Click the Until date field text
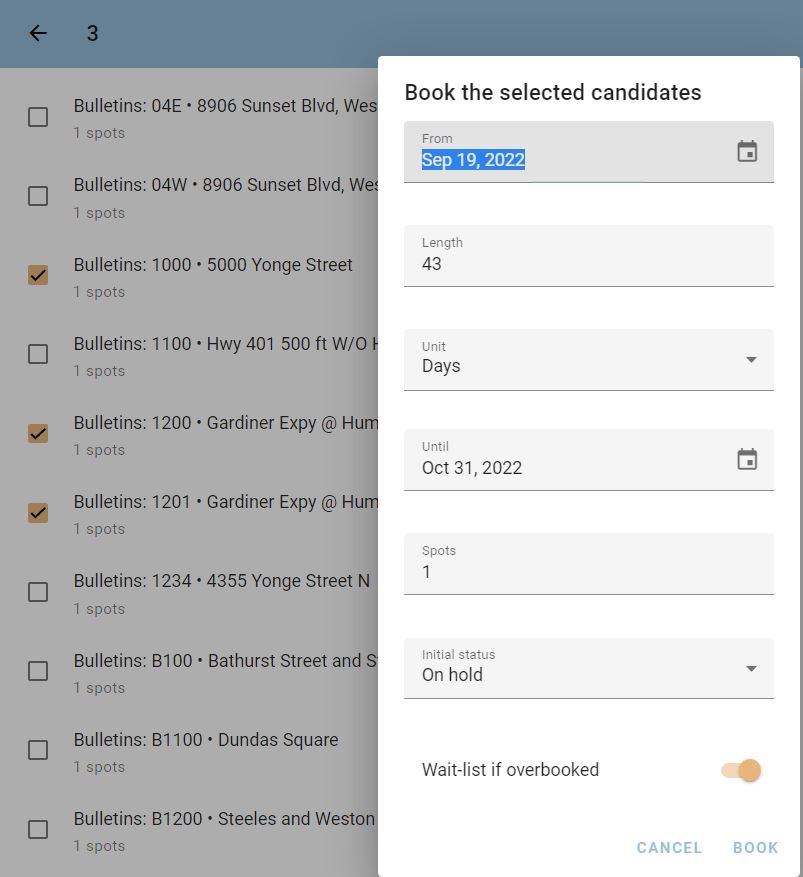Image resolution: width=803 pixels, height=877 pixels. tap(472, 468)
